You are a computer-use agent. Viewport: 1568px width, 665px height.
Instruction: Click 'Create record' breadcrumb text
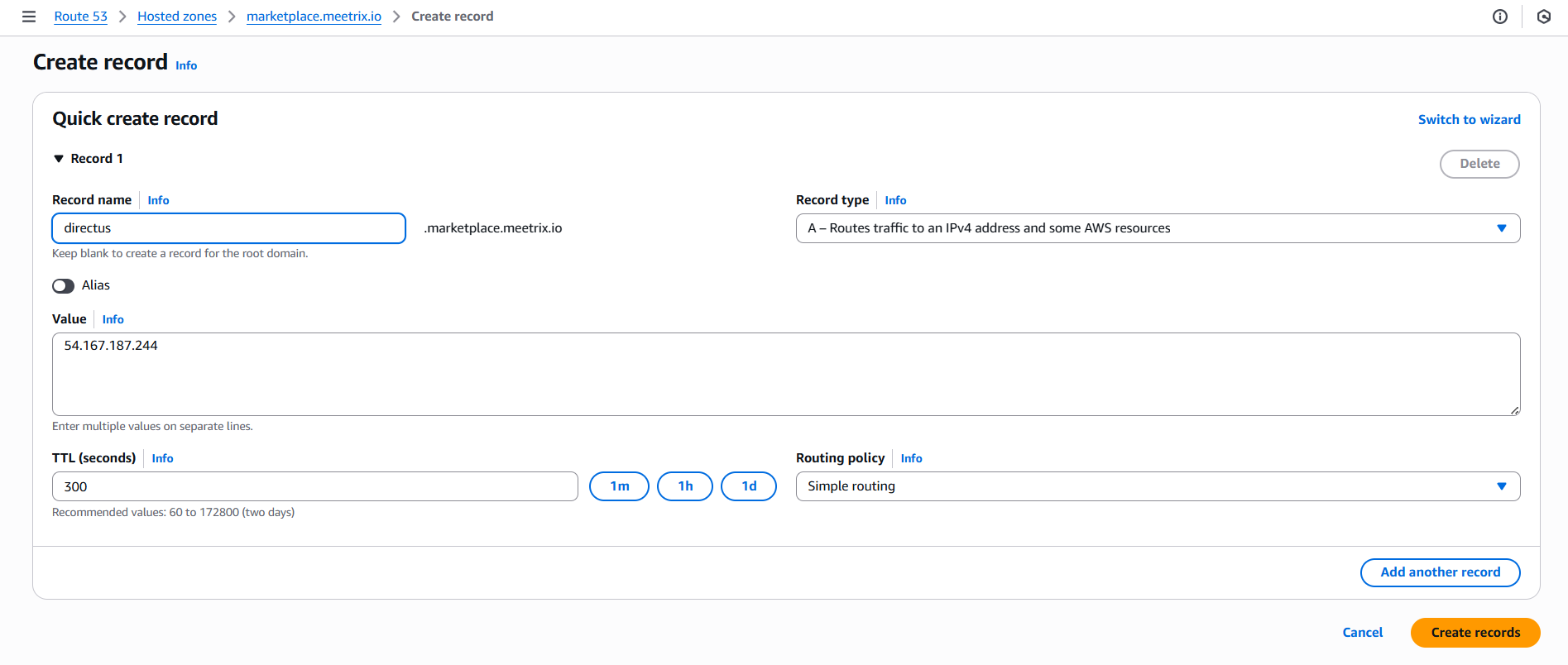point(453,17)
